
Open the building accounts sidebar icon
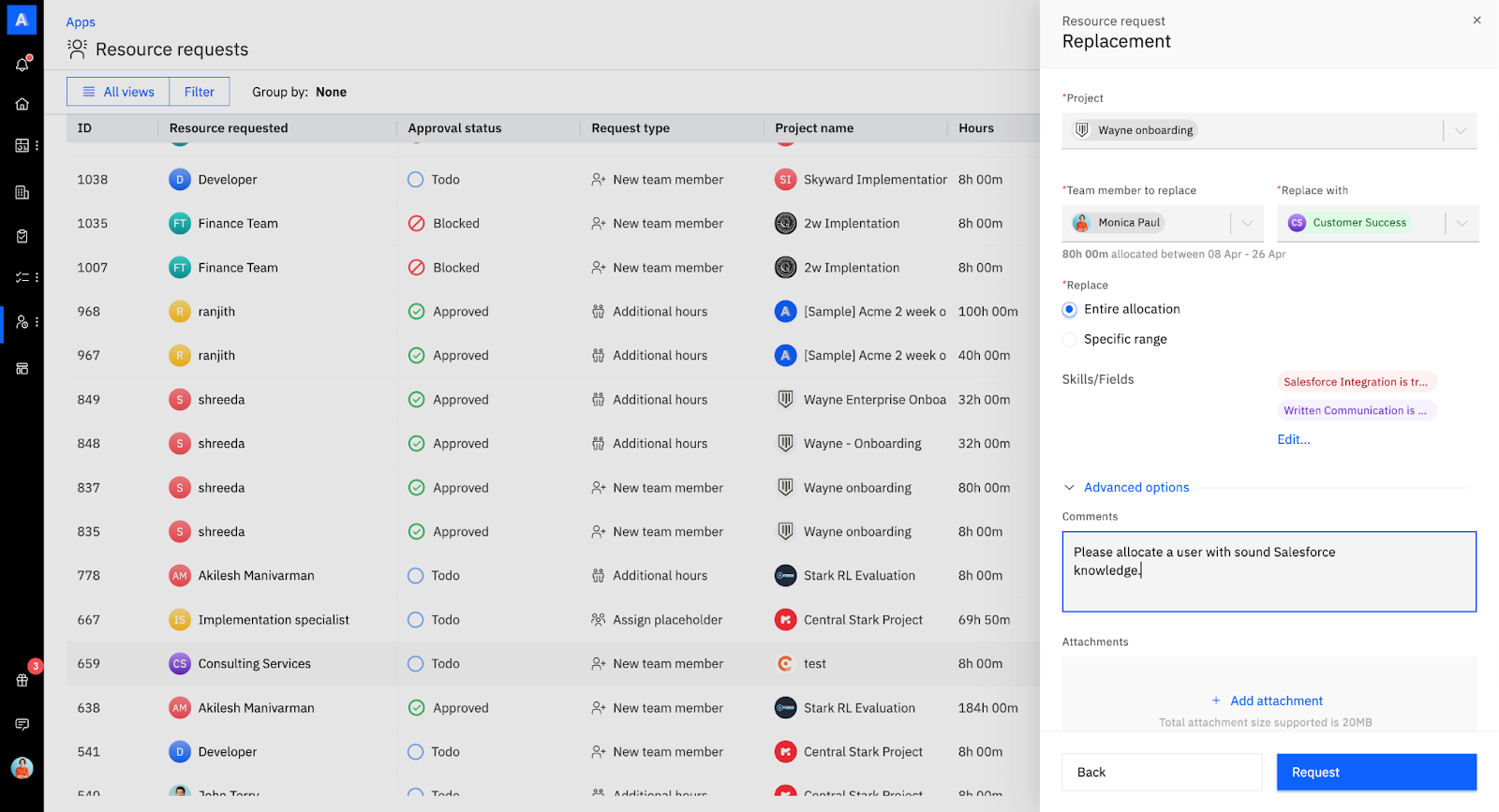[x=22, y=193]
